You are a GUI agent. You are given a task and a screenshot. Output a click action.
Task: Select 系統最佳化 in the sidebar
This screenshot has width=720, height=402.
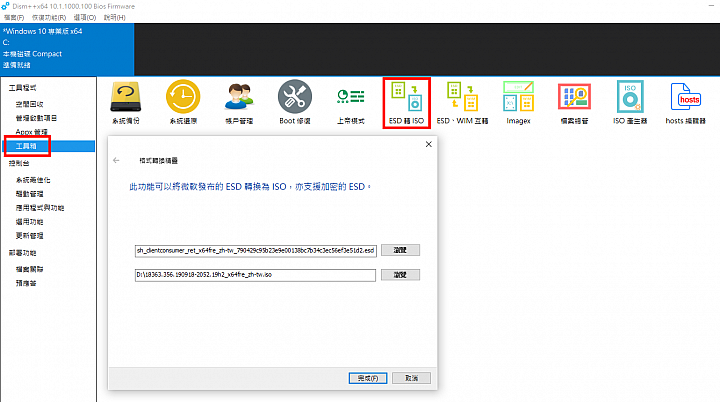33,180
